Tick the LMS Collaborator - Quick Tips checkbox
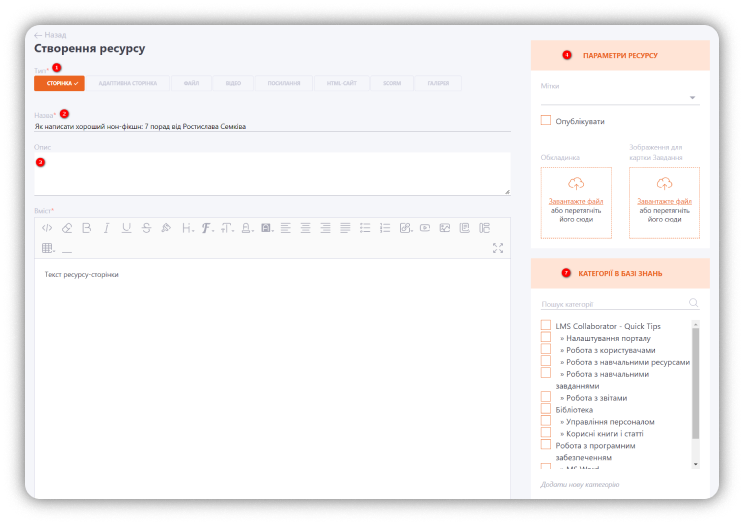 (x=546, y=326)
